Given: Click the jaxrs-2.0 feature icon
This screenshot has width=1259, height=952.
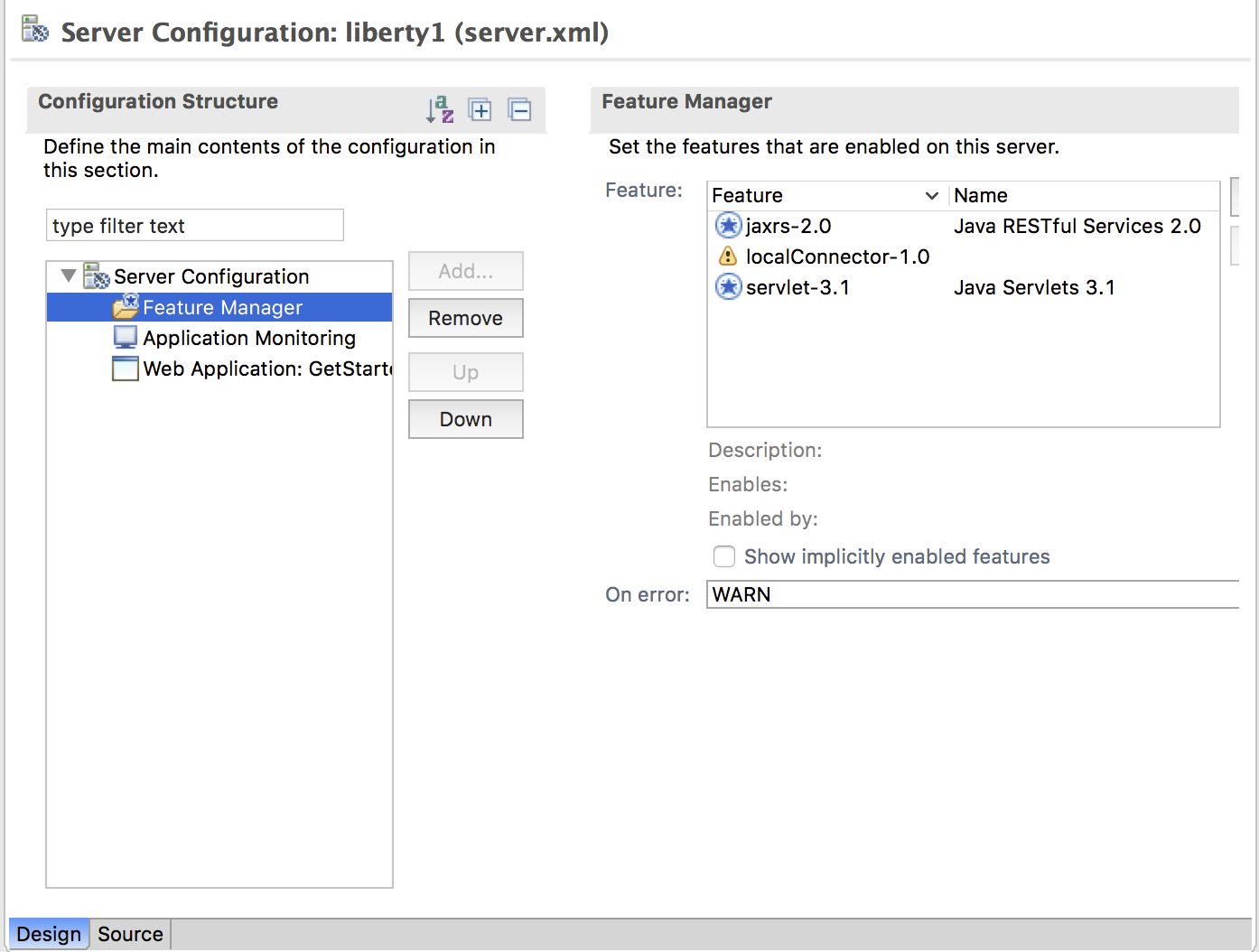Looking at the screenshot, I should pyautogui.click(x=728, y=225).
